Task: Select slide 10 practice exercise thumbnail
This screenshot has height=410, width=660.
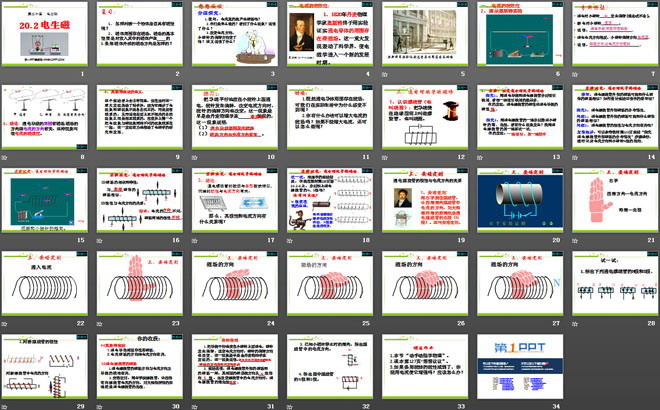Action: click(235, 117)
